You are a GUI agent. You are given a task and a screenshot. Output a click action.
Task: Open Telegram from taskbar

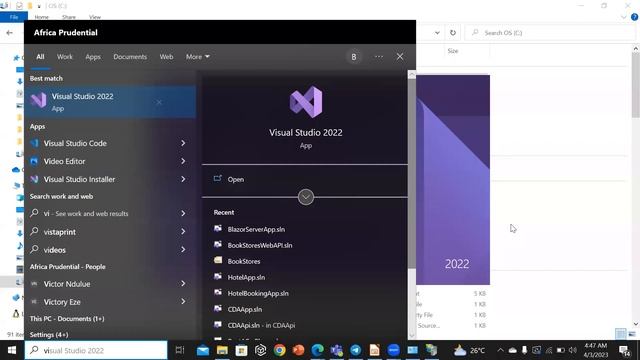[x=356, y=350]
